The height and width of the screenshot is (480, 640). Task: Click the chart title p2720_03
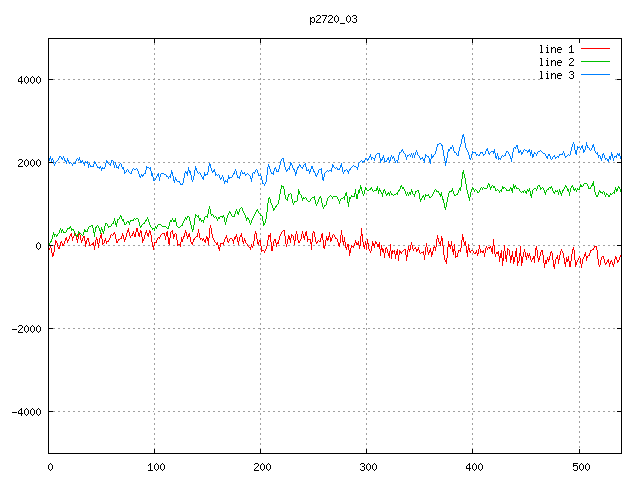333,19
